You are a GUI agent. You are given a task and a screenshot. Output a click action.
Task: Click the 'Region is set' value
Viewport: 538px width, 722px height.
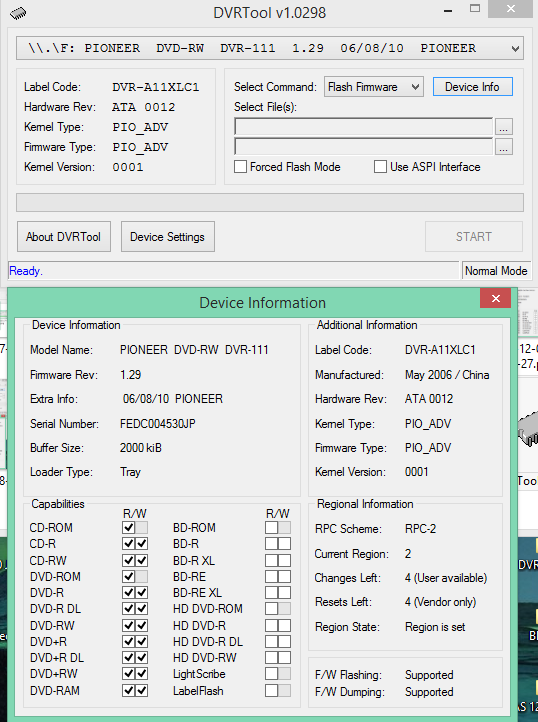[435, 627]
